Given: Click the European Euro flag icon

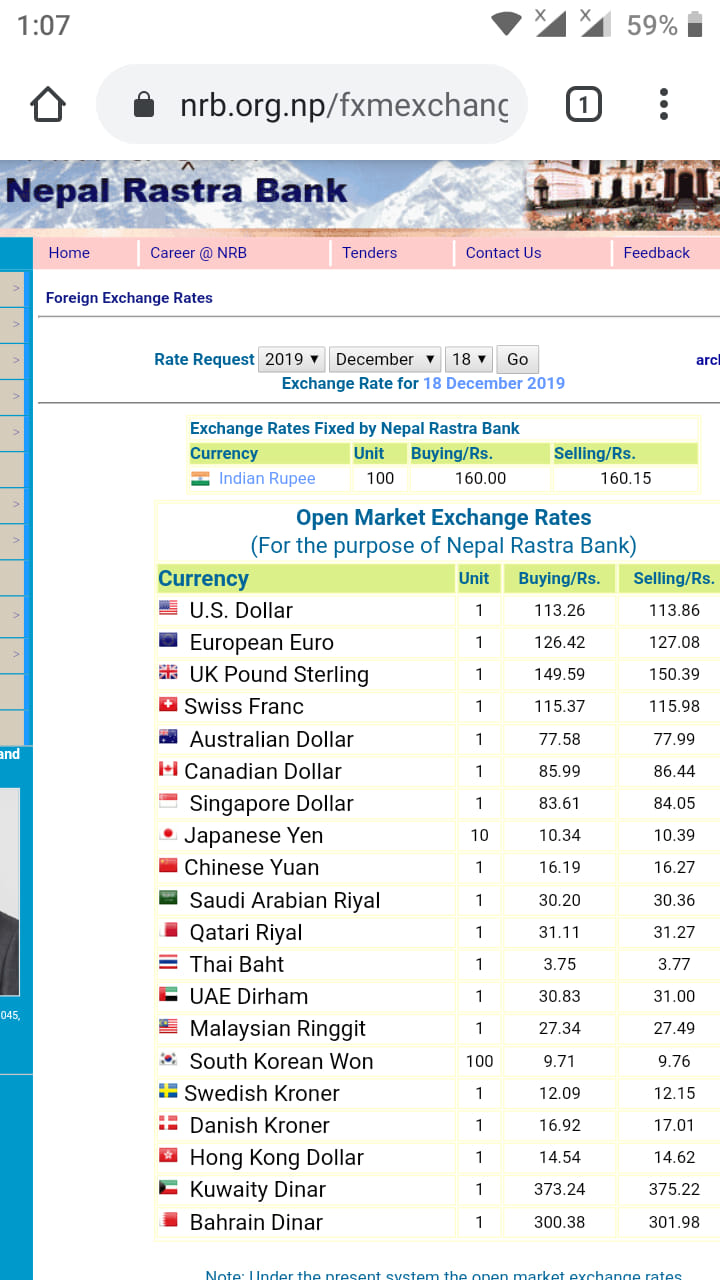Looking at the screenshot, I should tap(168, 640).
